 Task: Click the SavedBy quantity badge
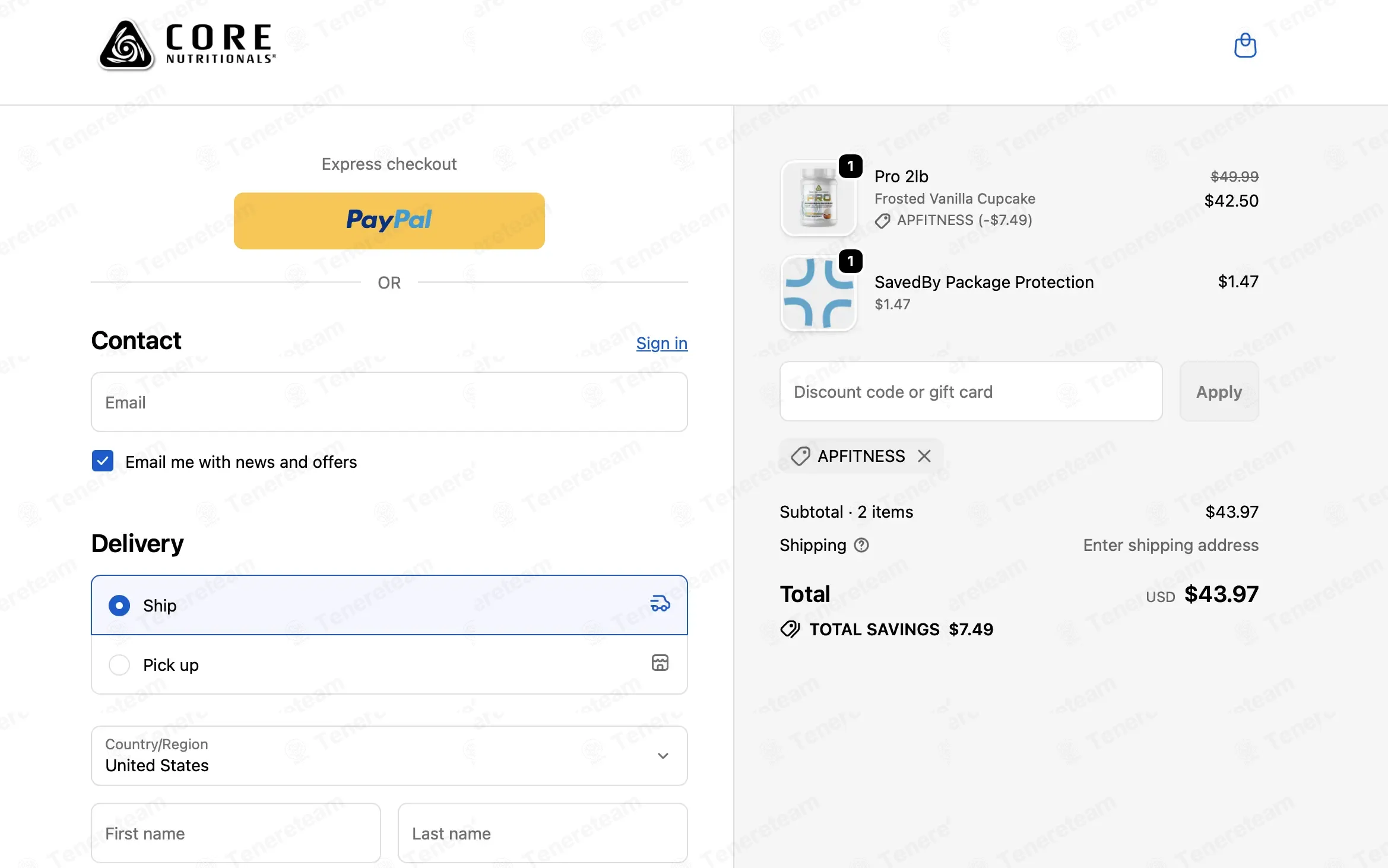850,261
